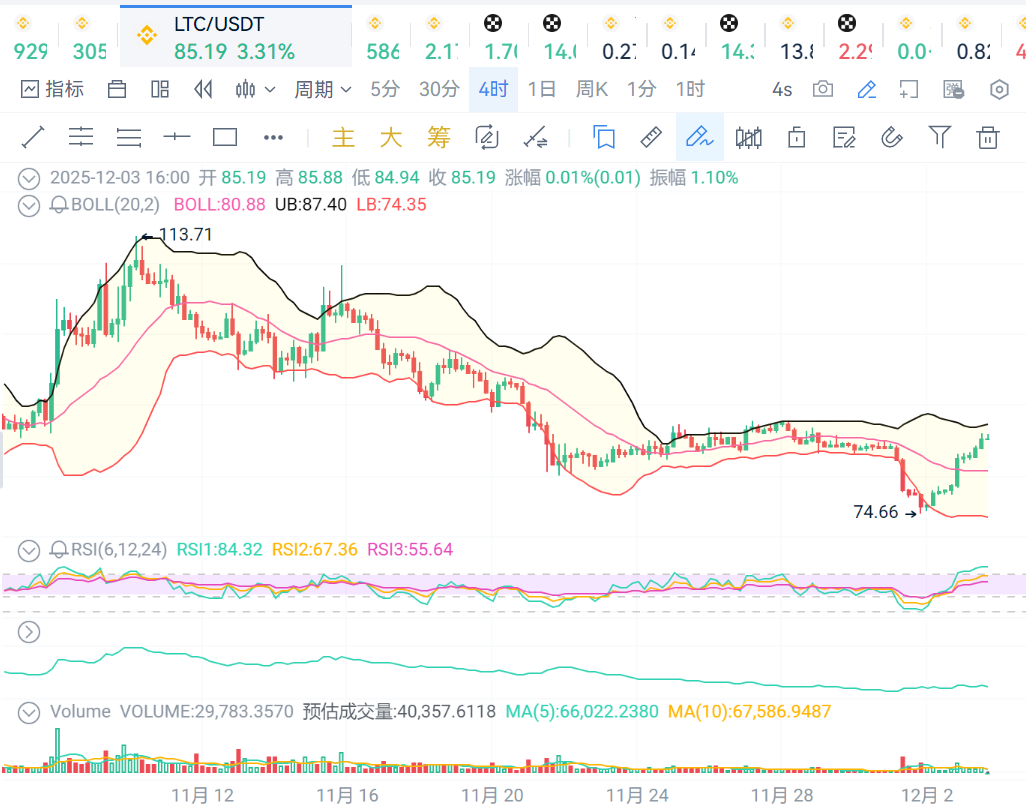
Task: Switch to the 30分 timeframe
Action: [x=438, y=90]
